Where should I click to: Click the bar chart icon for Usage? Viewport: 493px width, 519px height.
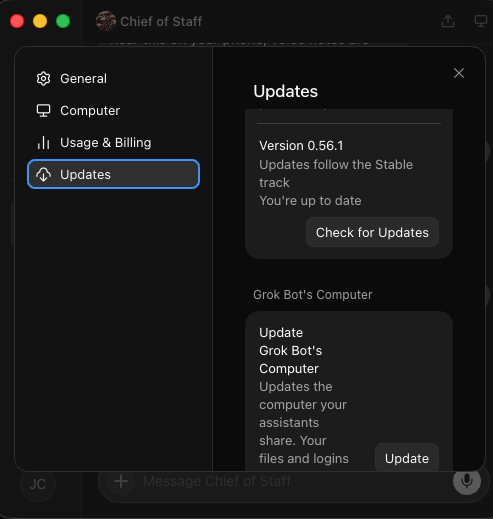(x=43, y=143)
